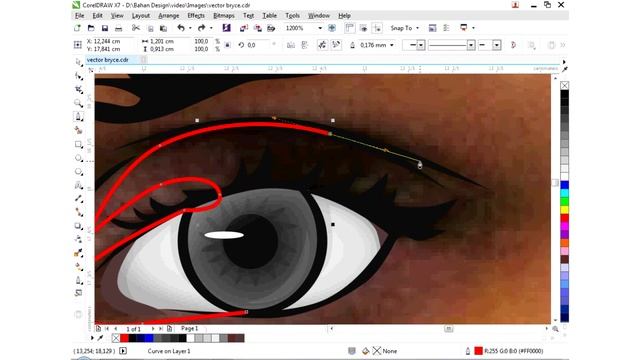Toggle Show rulers icon

click(x=349, y=28)
